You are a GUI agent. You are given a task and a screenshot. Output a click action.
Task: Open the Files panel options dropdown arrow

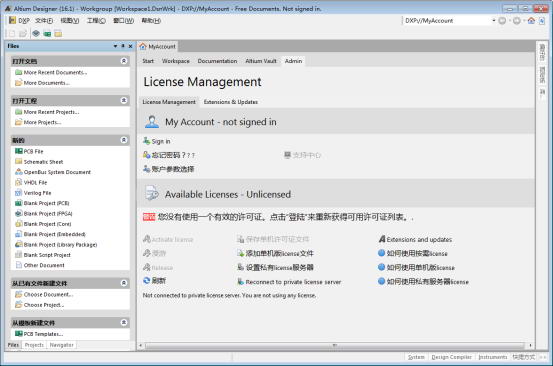click(x=115, y=46)
